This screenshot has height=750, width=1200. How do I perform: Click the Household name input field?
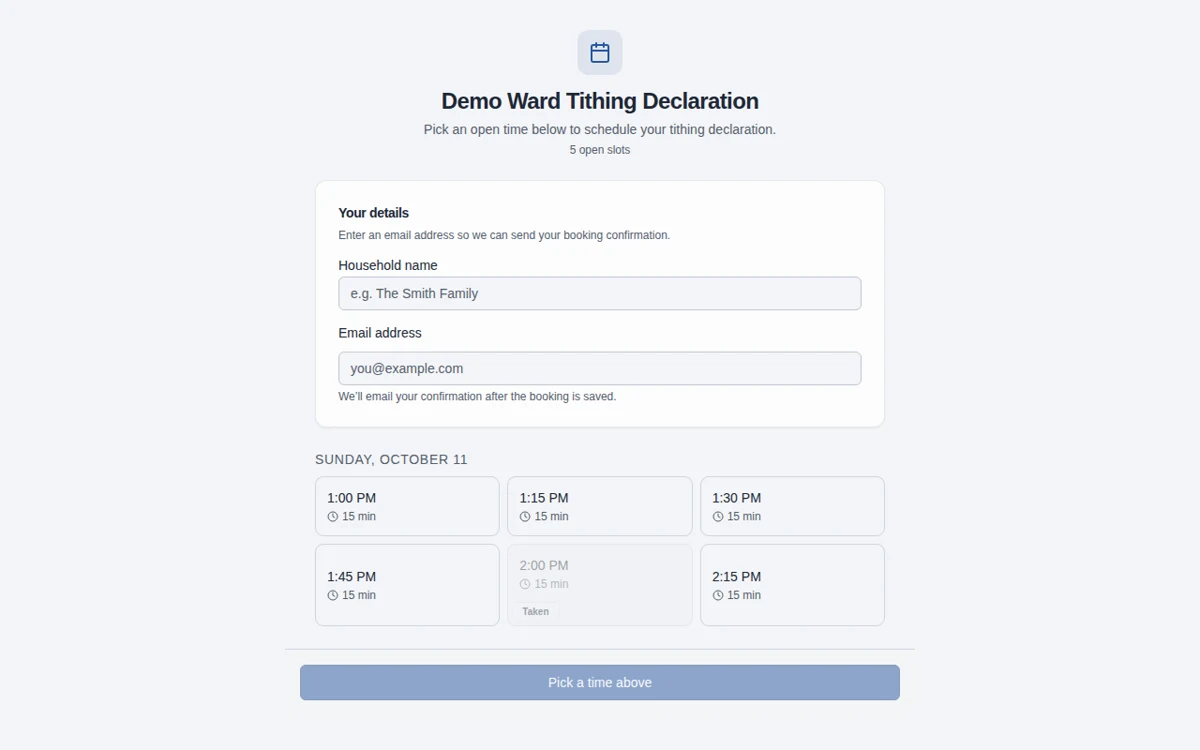pyautogui.click(x=600, y=293)
